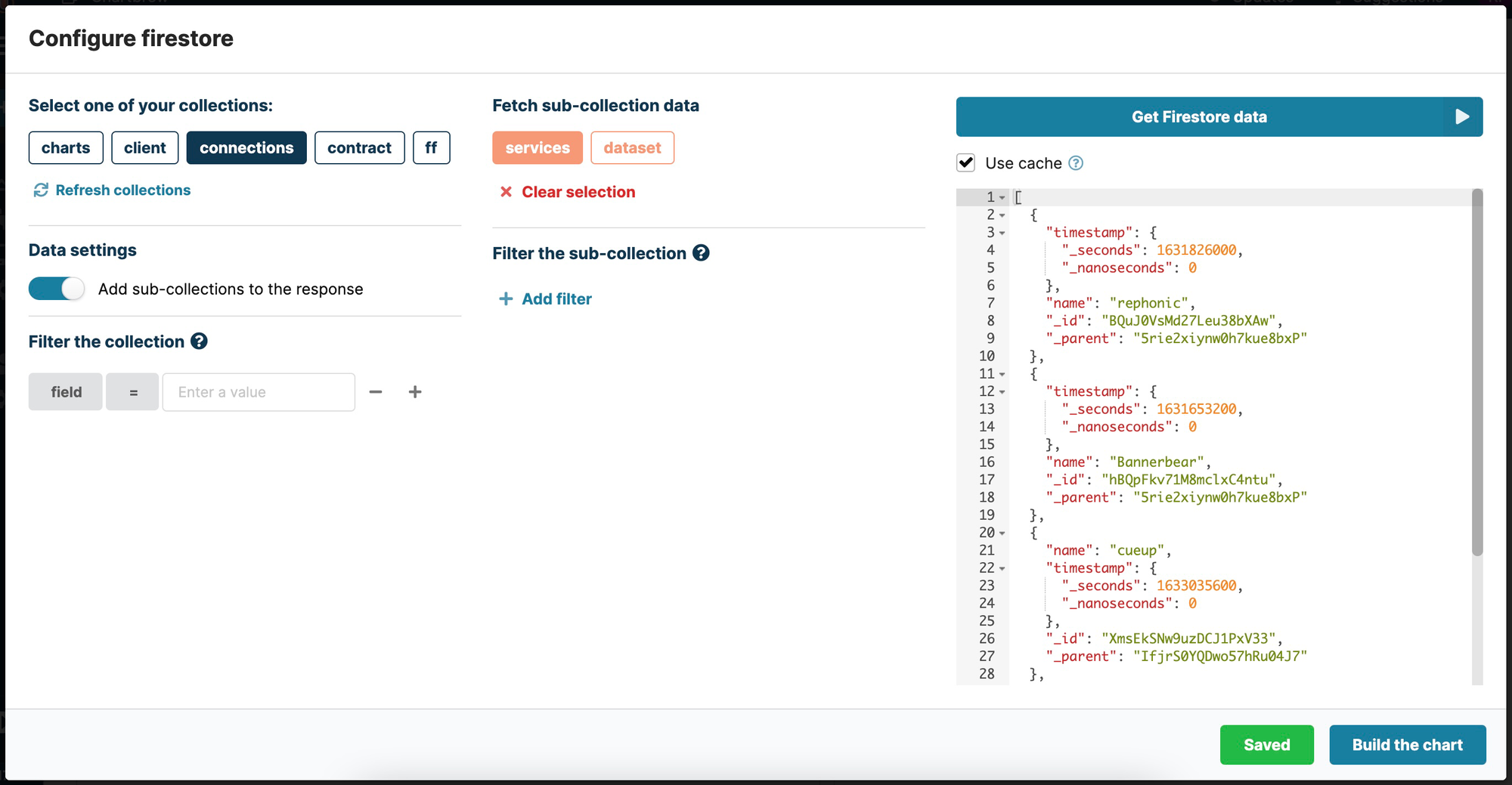Collapse the root JSON array on line 1

click(1003, 196)
